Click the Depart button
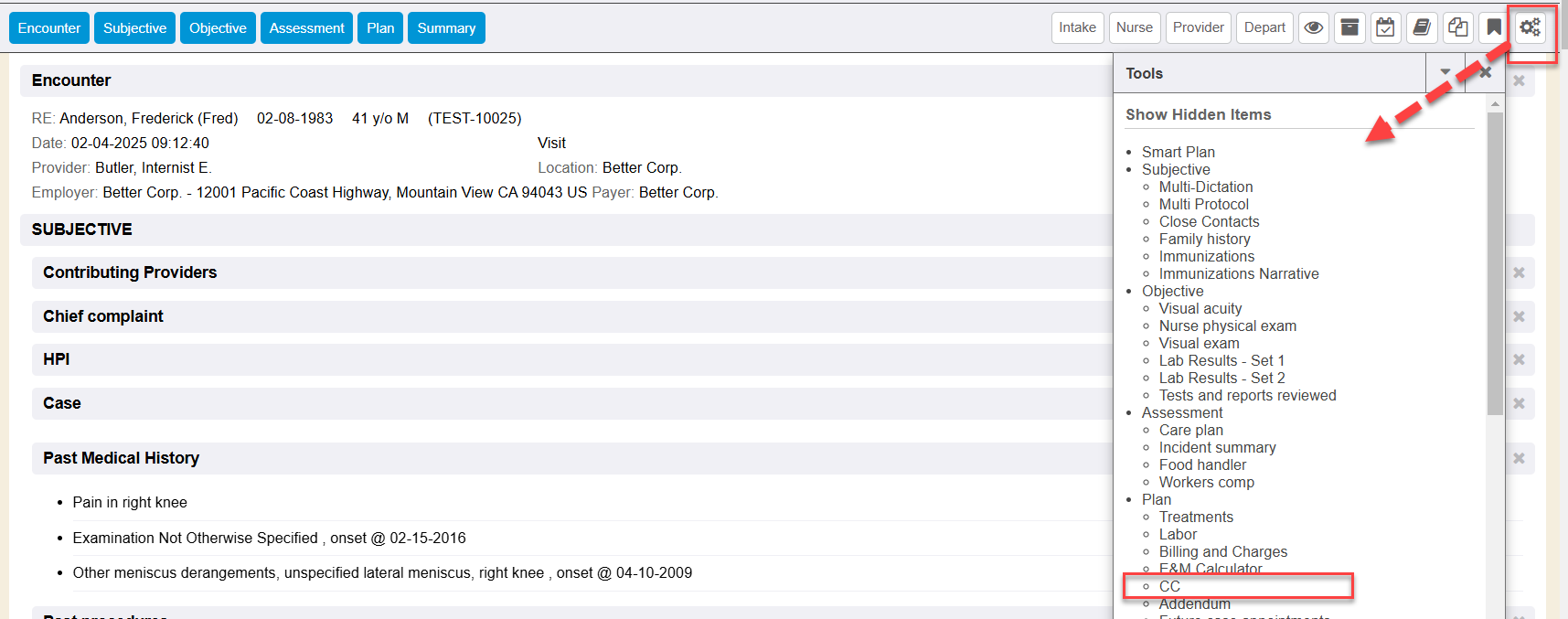Screen dimensions: 1568x619 coord(1264,27)
